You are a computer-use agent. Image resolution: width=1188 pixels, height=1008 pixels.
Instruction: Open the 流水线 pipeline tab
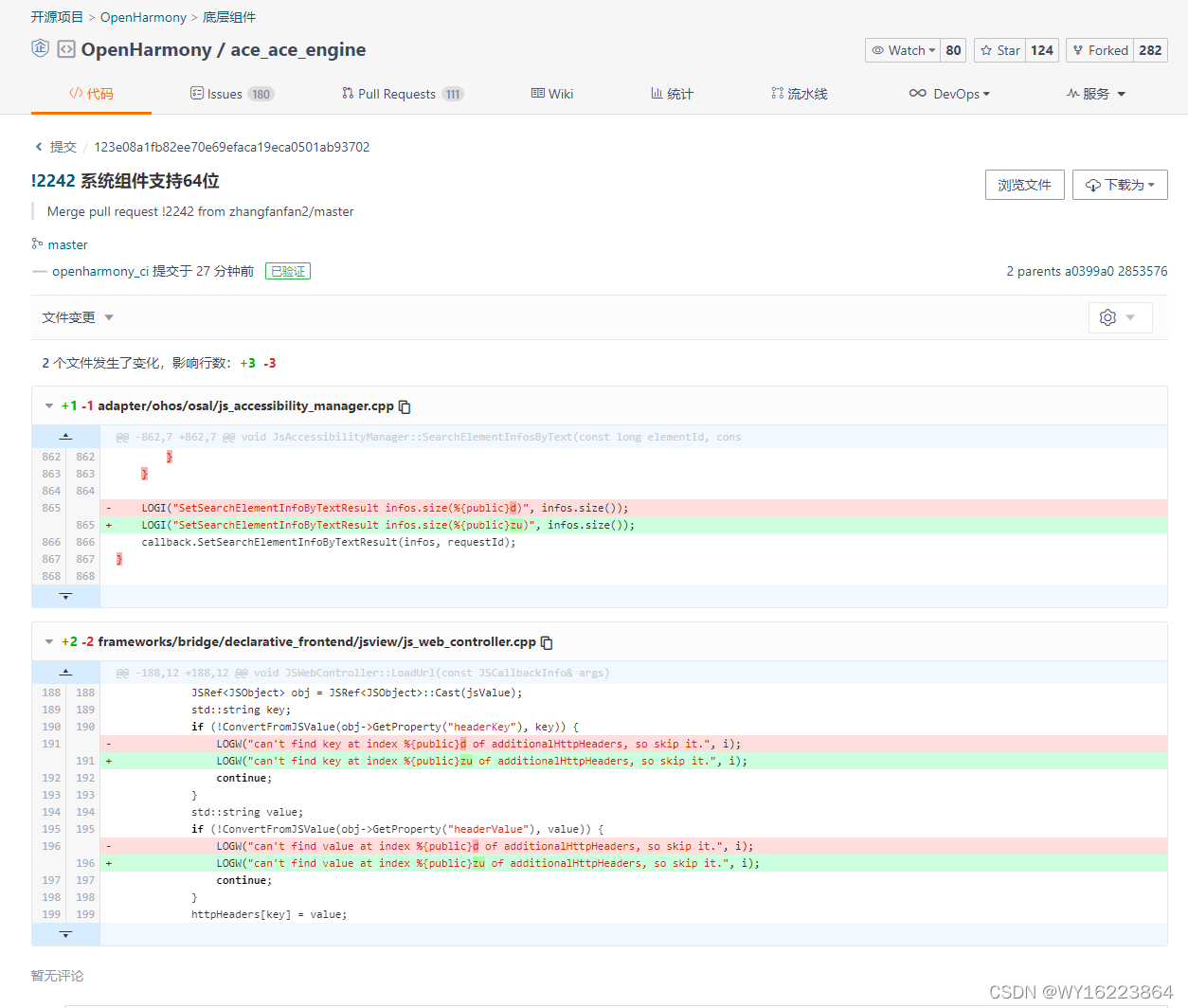pos(800,94)
